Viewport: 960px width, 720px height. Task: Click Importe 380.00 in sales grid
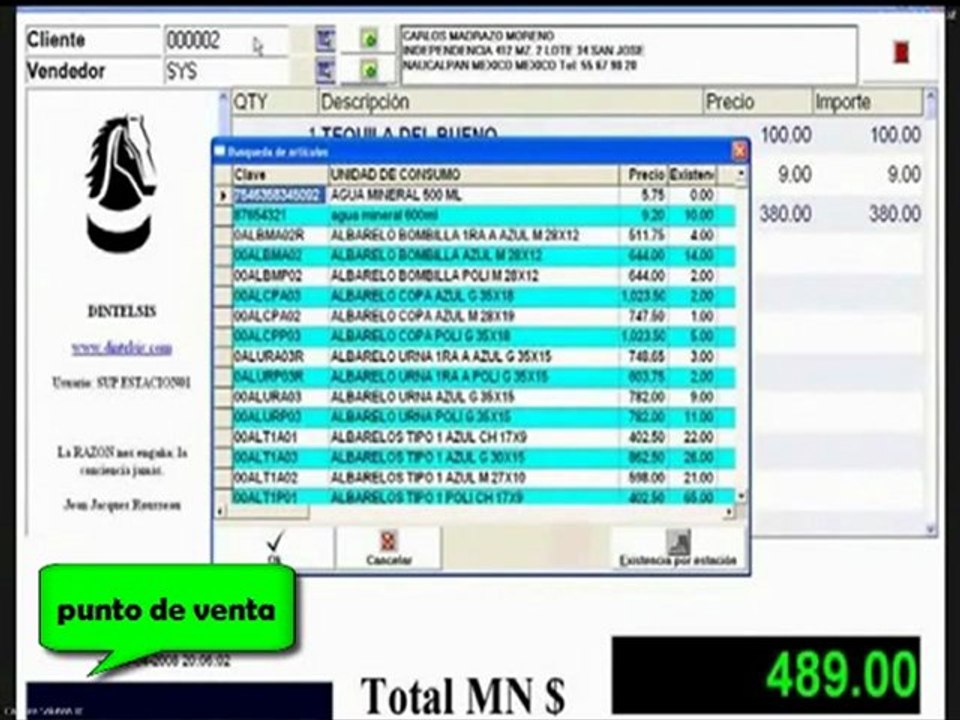click(x=895, y=214)
